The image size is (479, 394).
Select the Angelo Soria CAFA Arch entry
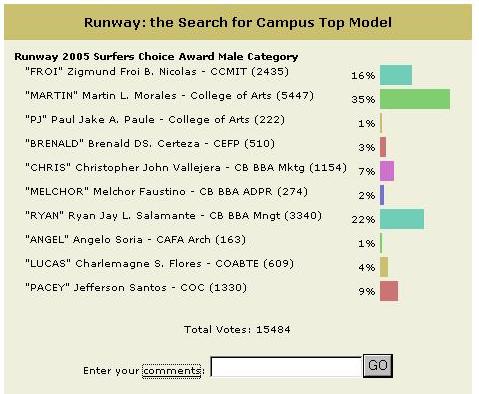click(x=135, y=240)
